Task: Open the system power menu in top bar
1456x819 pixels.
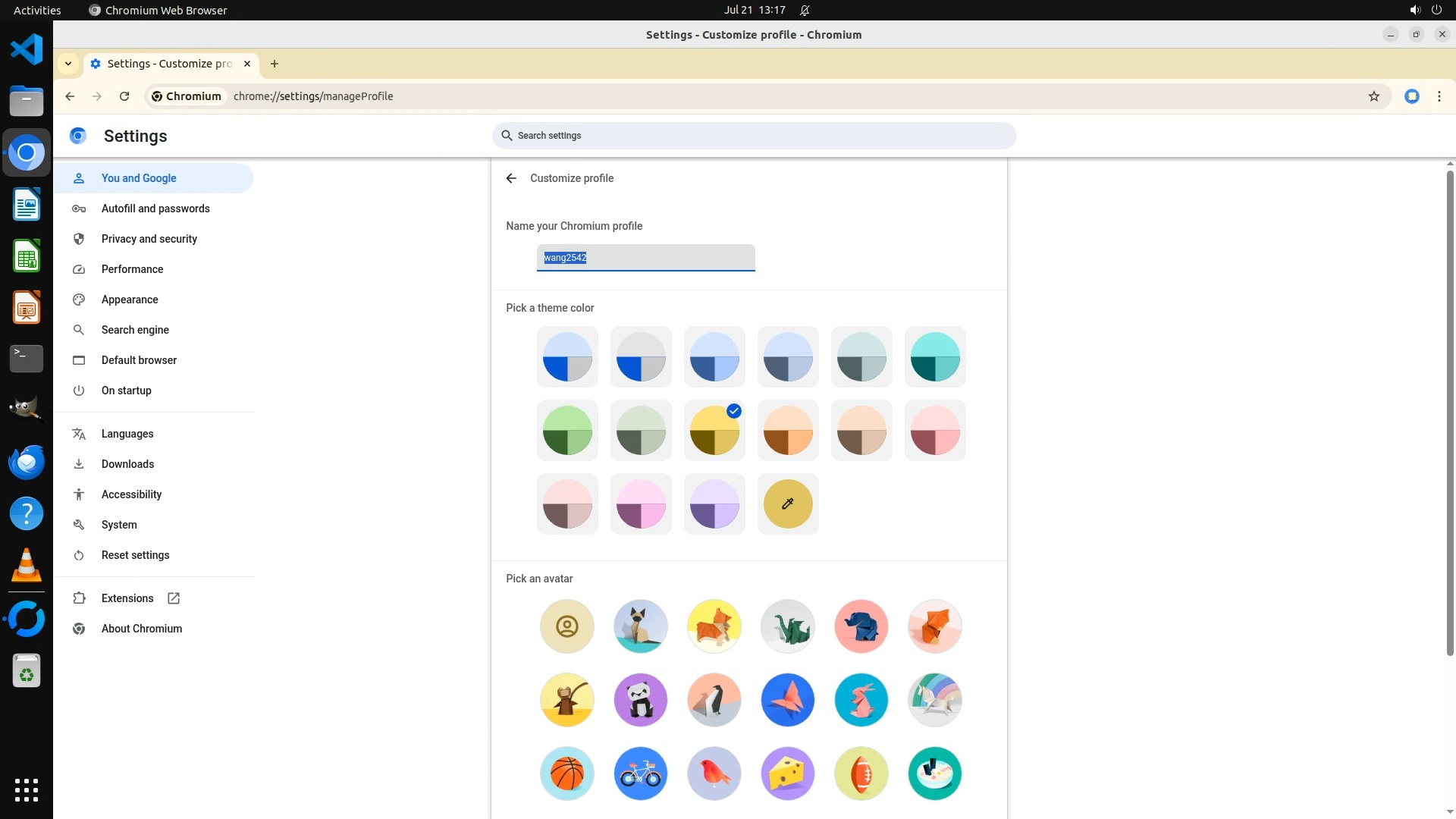Action: pos(1436,10)
